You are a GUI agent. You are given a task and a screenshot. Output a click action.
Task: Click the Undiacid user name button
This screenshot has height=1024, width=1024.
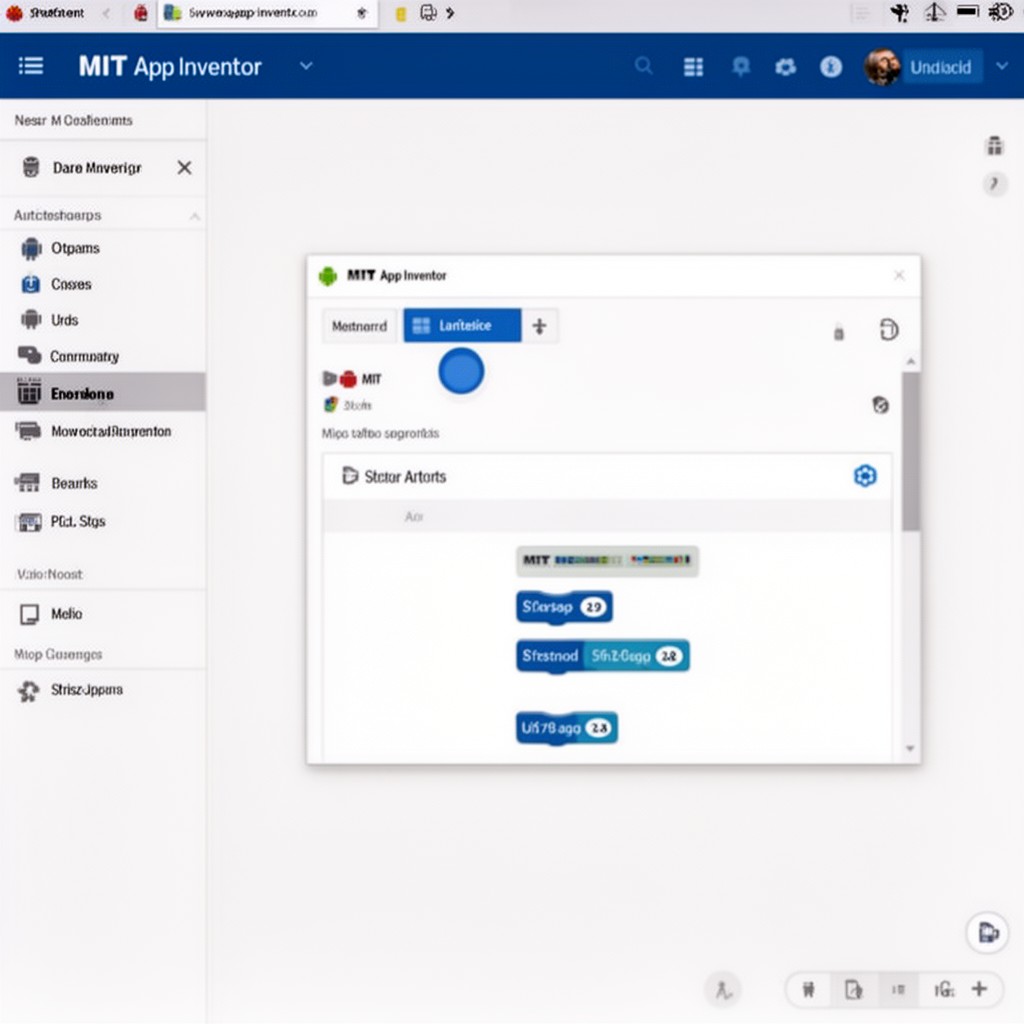point(941,67)
